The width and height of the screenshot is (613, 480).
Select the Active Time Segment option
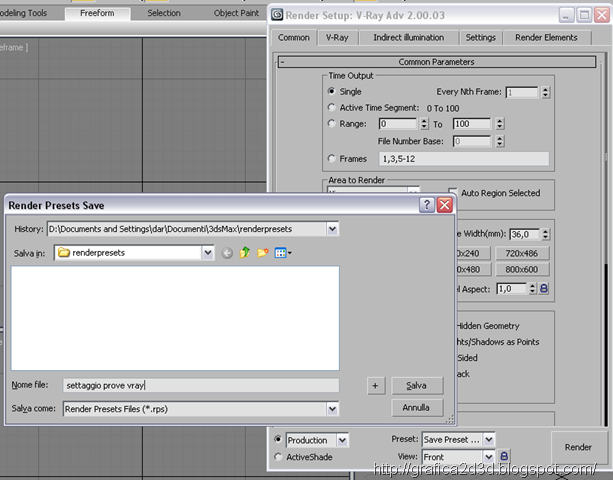tap(332, 108)
